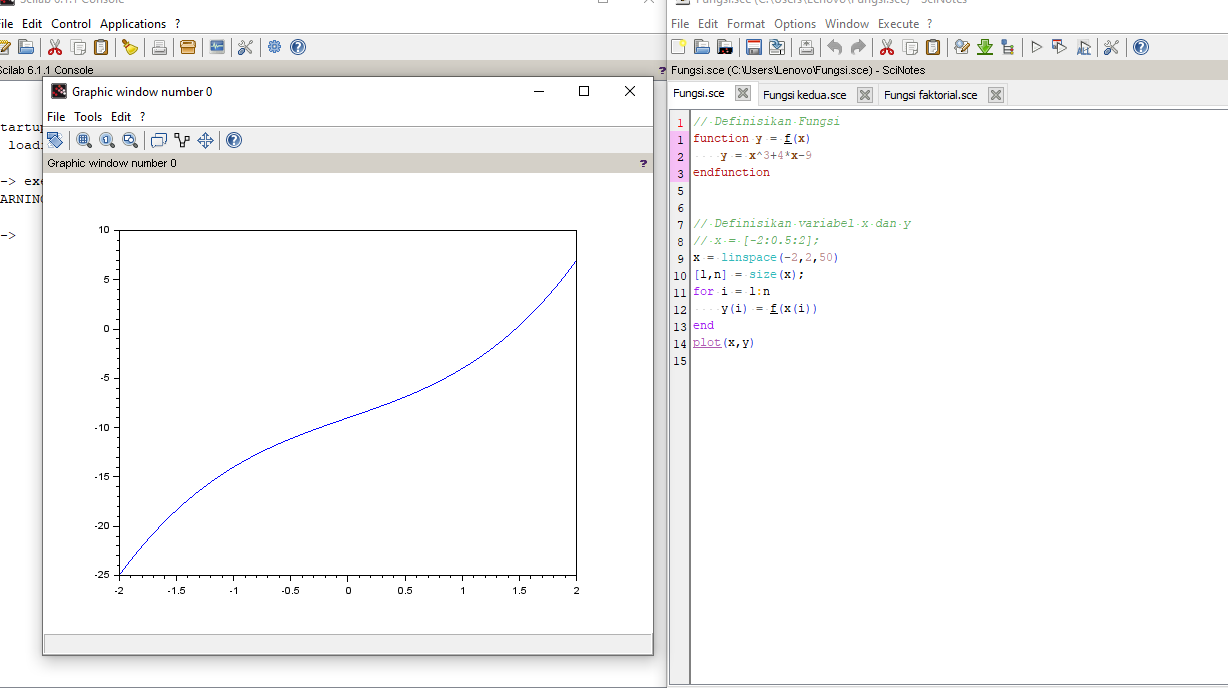Image resolution: width=1228 pixels, height=688 pixels.
Task: Click the Copy icon in SciNotes toolbar
Action: (910, 47)
